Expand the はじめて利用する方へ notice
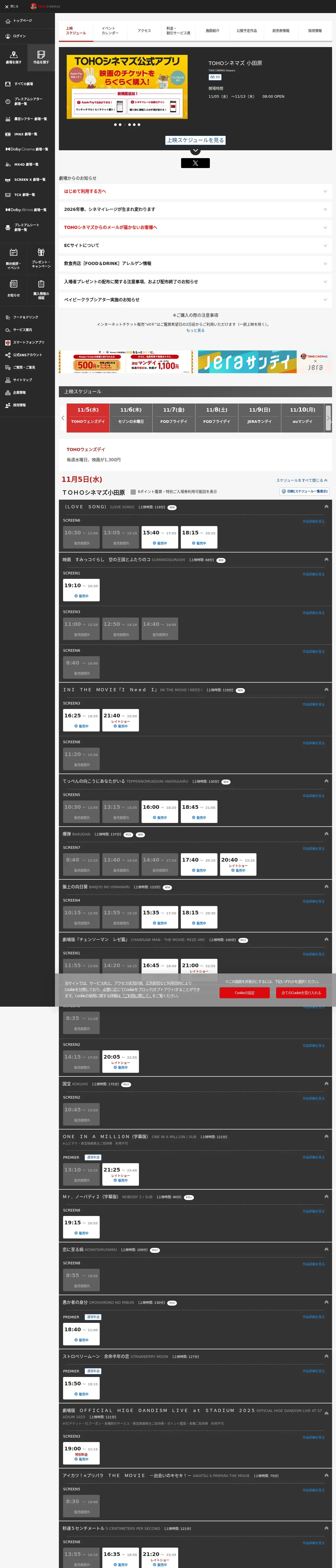The height and width of the screenshot is (1568, 336). click(195, 191)
